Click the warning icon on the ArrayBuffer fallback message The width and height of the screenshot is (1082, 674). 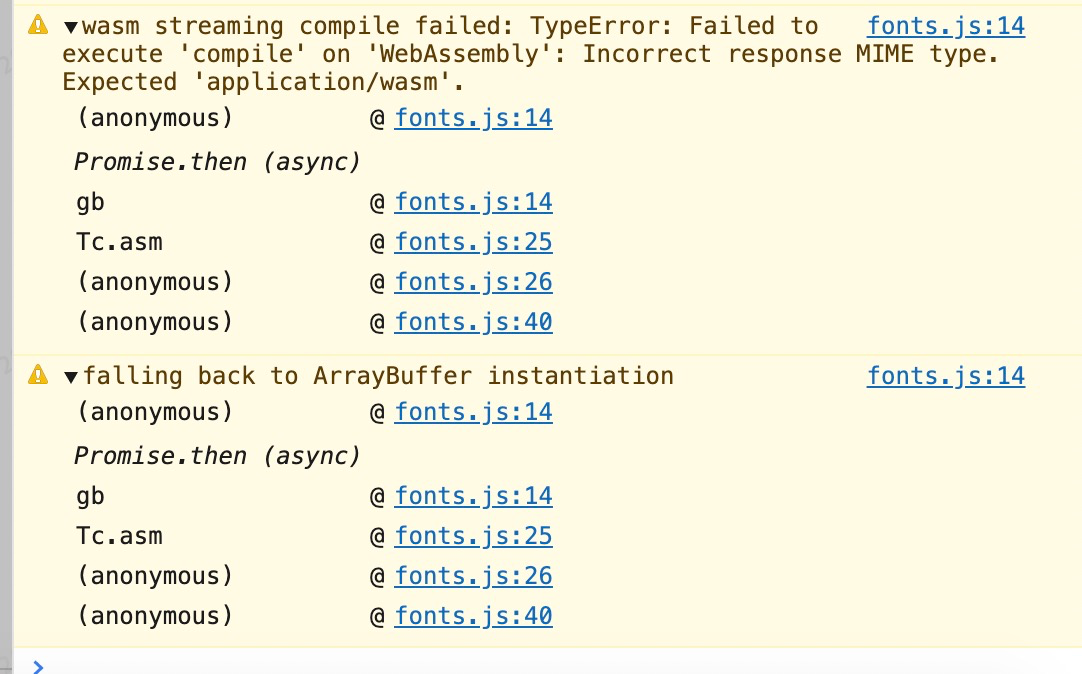pyautogui.click(x=38, y=375)
